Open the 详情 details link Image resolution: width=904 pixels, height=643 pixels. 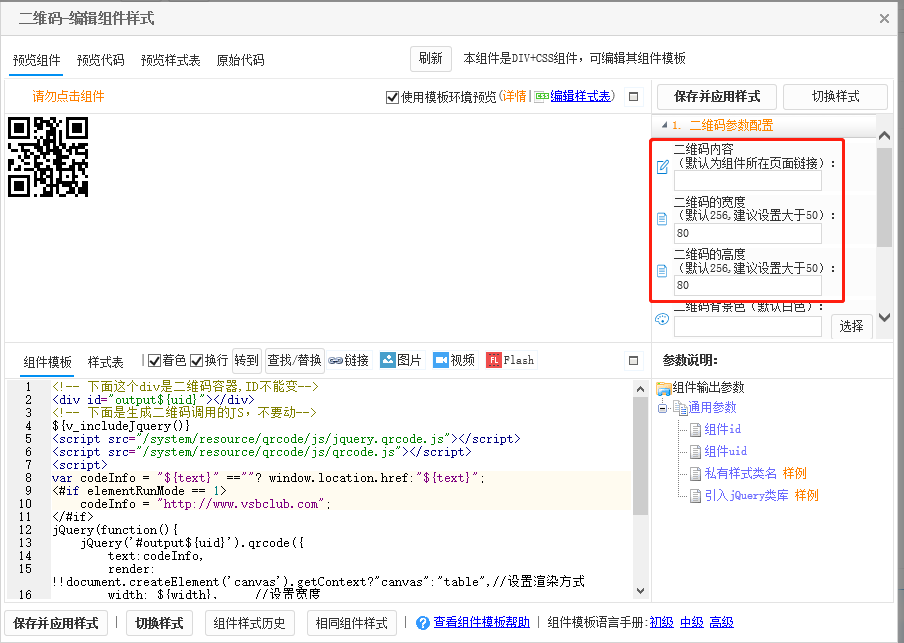coord(514,96)
